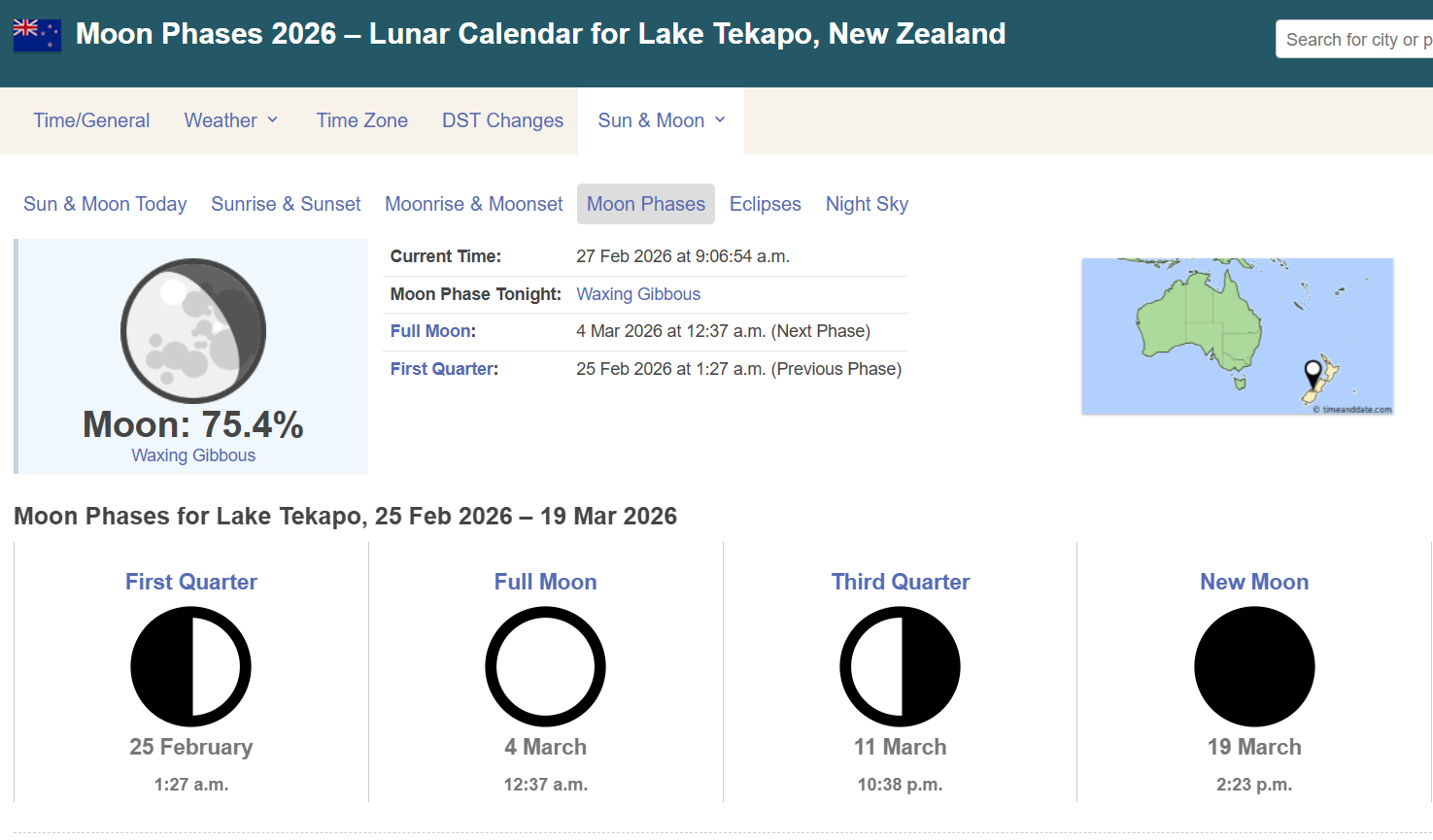Click the current waxing gibbous moon image

(x=193, y=331)
